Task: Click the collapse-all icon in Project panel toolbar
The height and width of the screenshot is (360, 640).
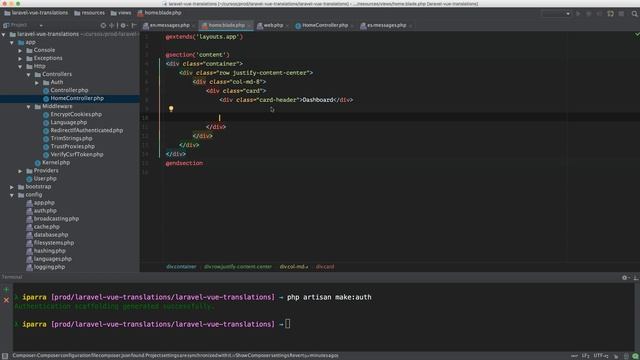Action: 111,25
